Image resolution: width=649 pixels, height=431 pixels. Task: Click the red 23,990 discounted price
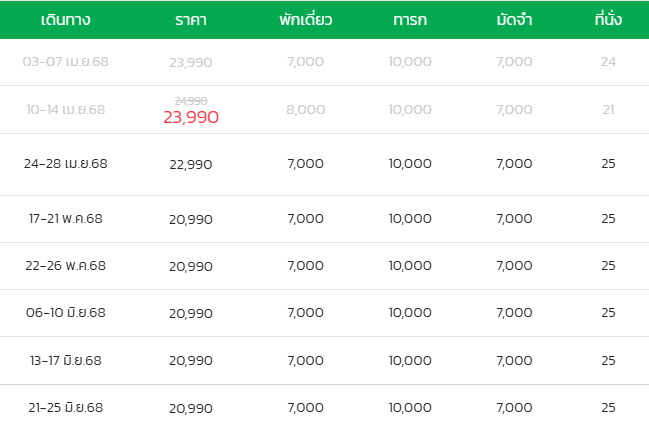tap(191, 118)
